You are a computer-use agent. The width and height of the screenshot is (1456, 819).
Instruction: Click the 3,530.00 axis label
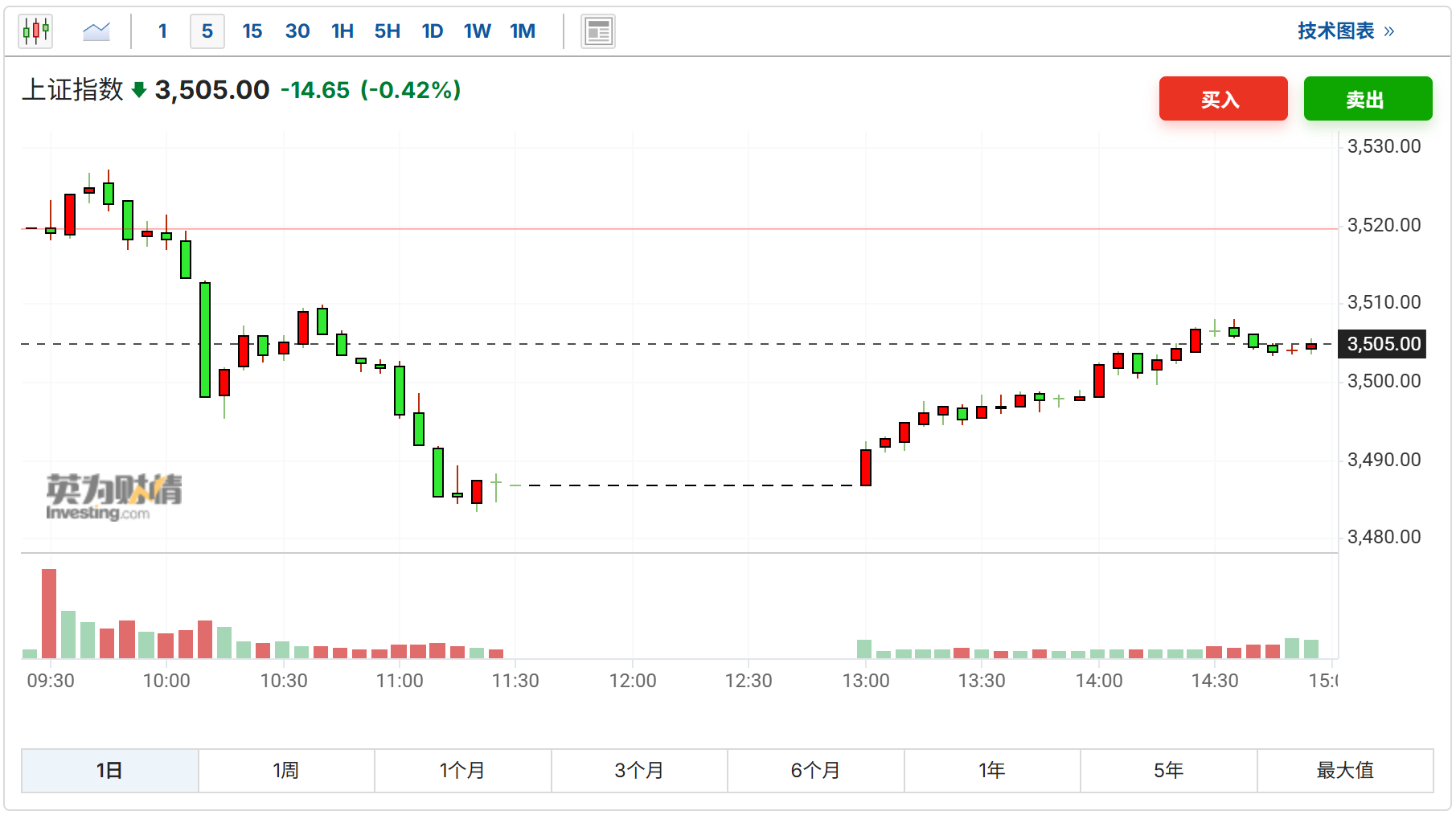point(1384,146)
